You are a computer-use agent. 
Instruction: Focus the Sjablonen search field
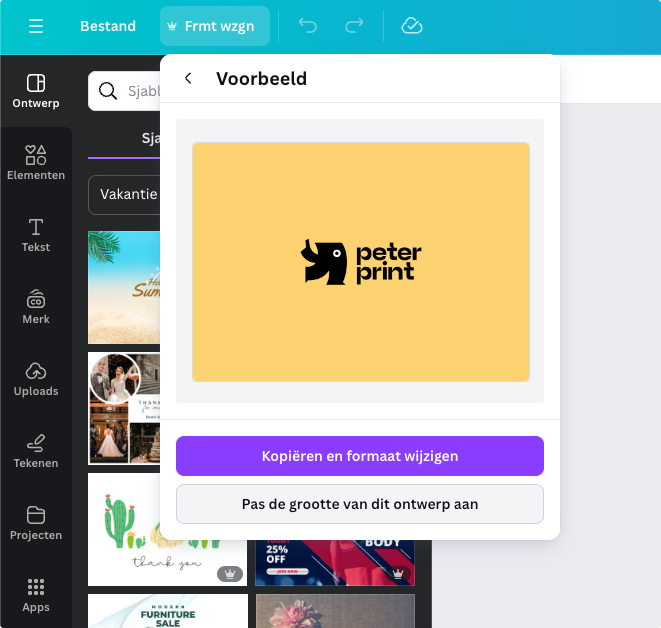pos(124,91)
